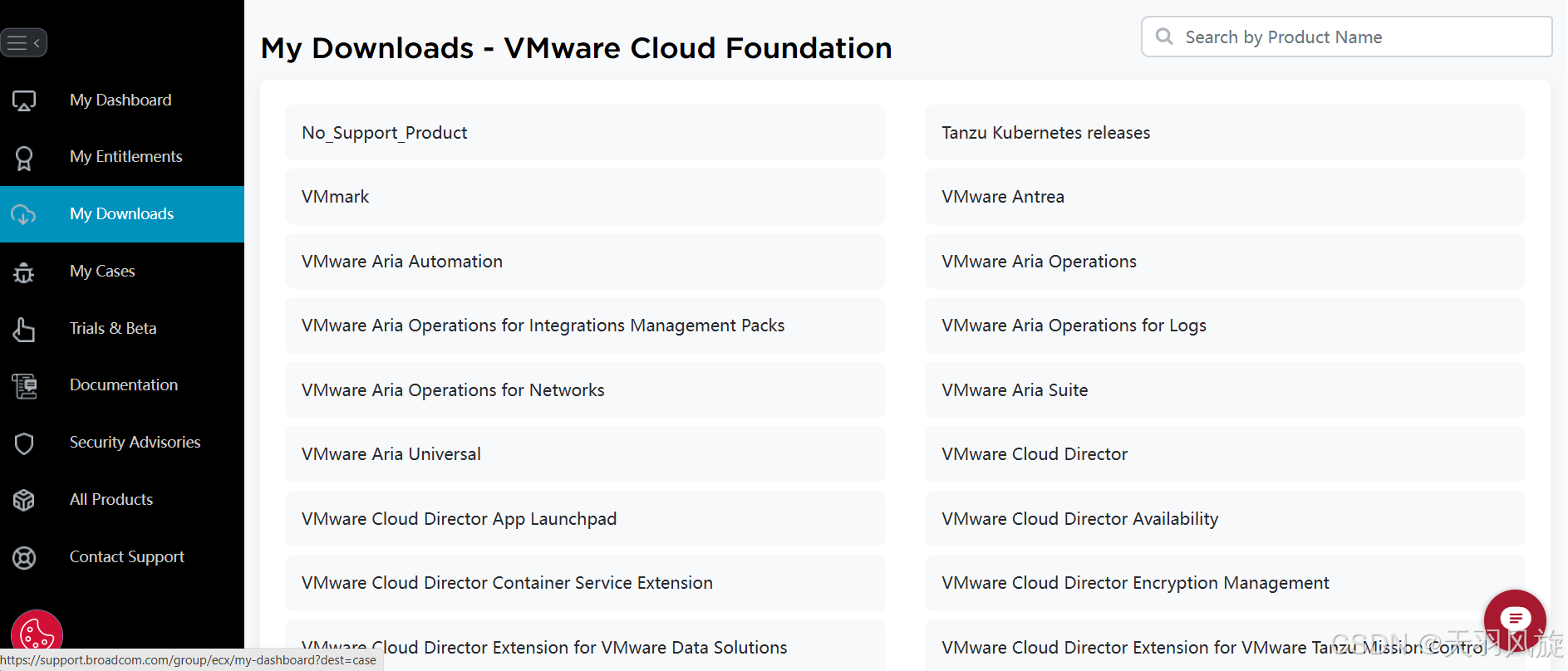
Task: Go to My Cases
Action: [122, 272]
